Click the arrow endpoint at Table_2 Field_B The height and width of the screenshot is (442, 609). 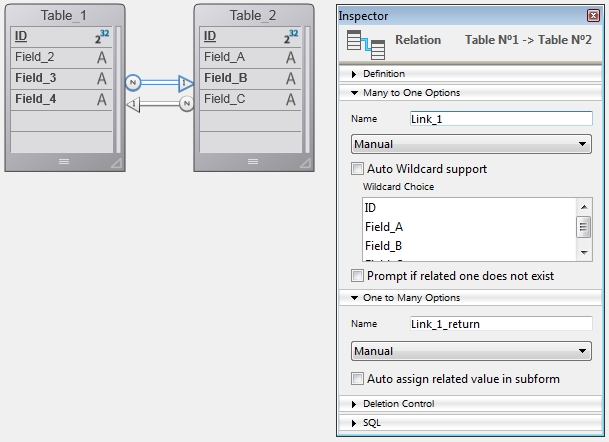[185, 82]
